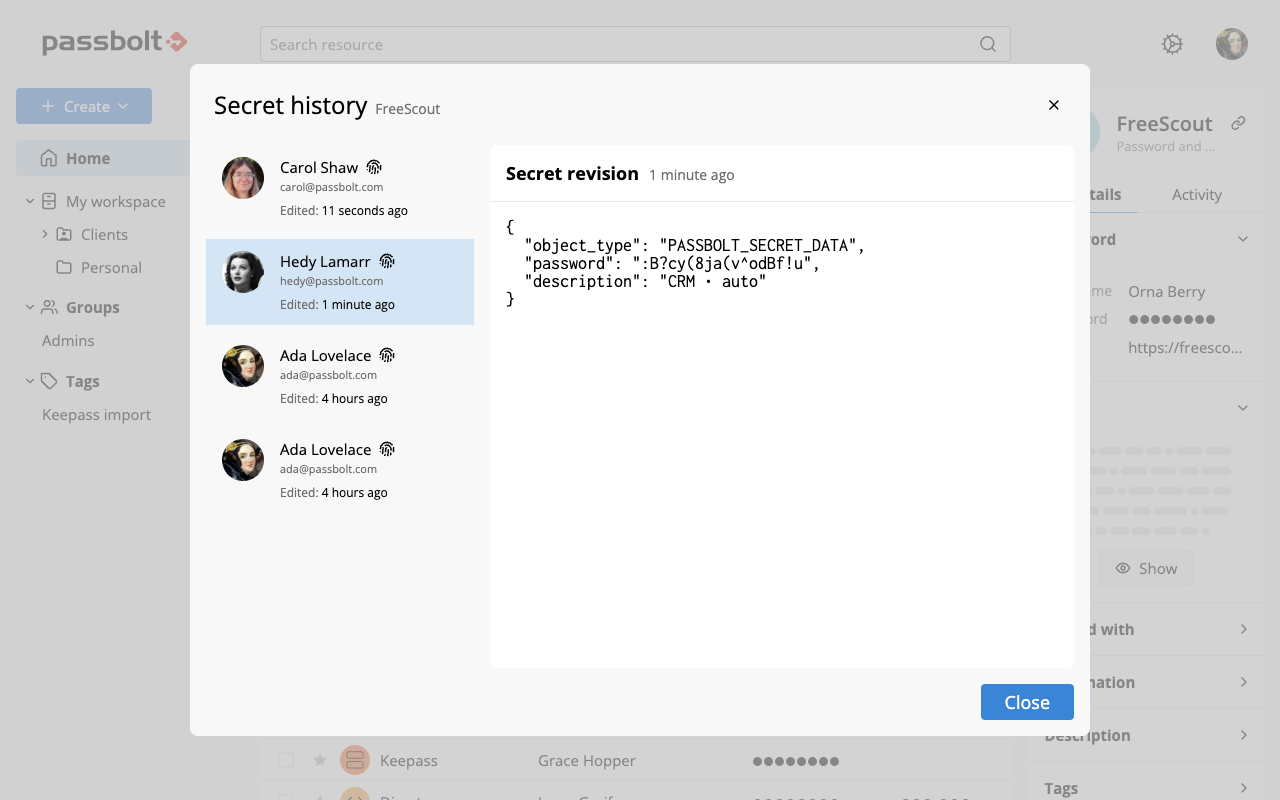The width and height of the screenshot is (1280, 800).
Task: Select the Keepass import tag
Action: 96,414
